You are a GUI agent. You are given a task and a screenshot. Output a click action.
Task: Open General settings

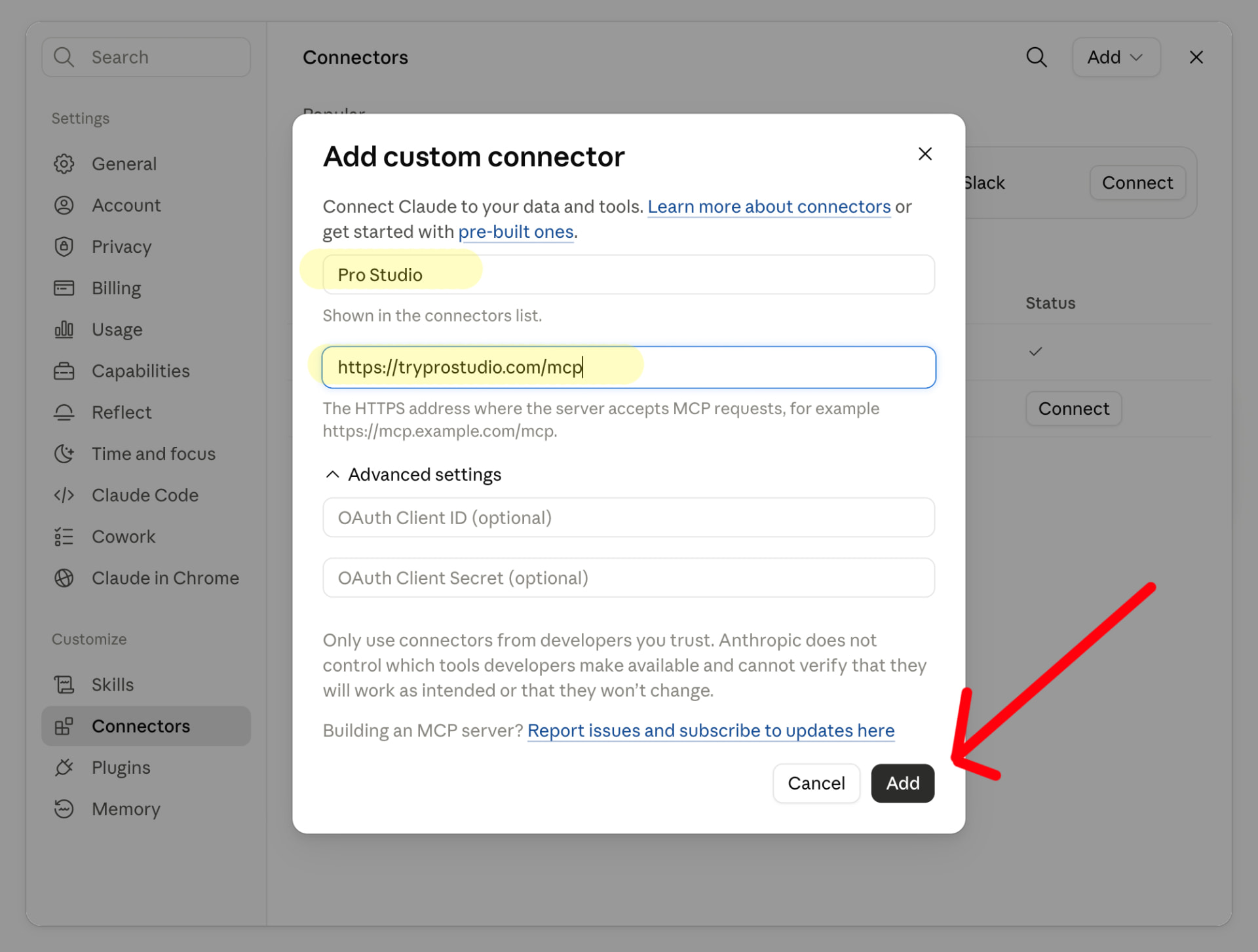pos(146,164)
